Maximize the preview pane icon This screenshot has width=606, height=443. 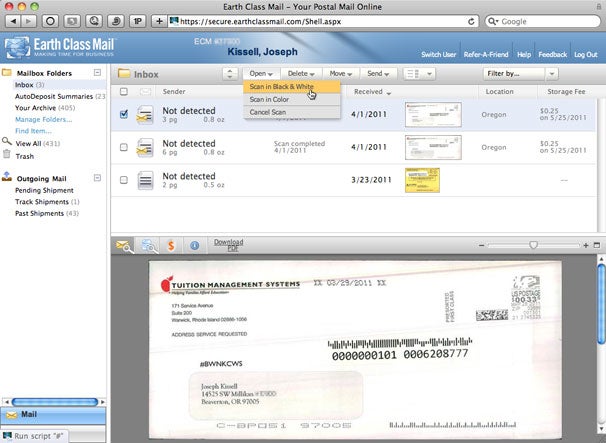(597, 245)
